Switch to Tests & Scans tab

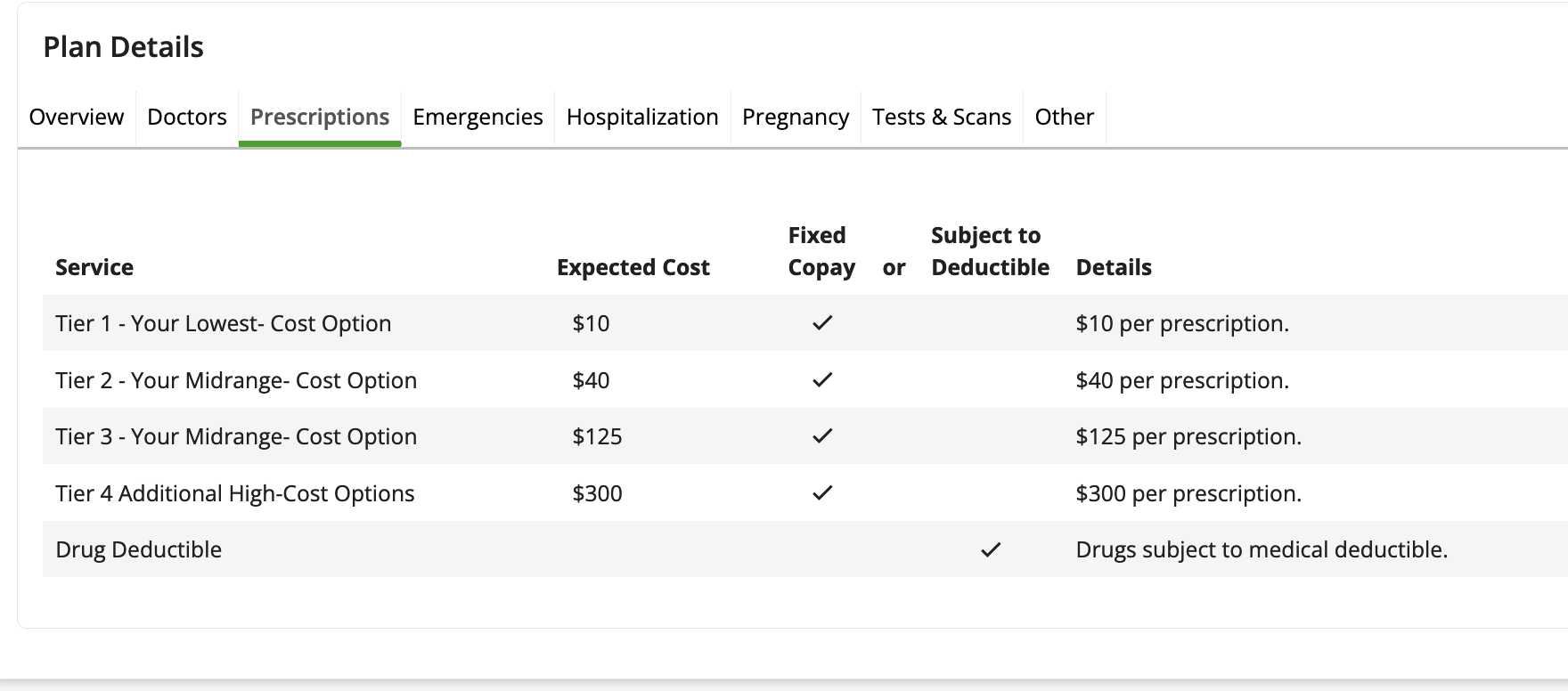tap(942, 118)
